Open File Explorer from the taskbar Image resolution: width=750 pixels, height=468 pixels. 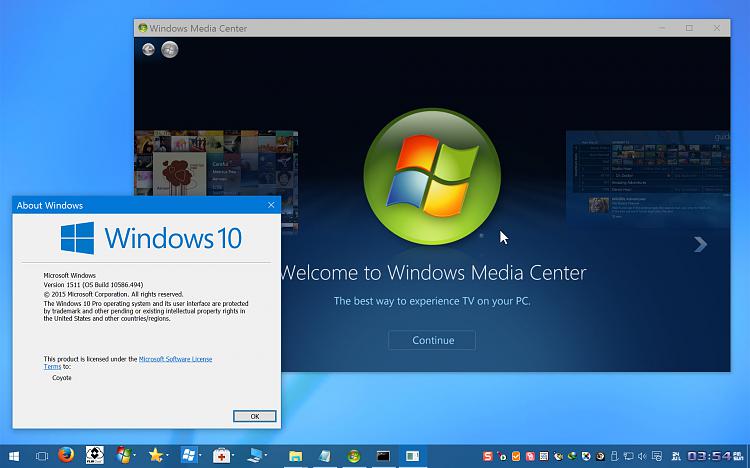point(296,457)
